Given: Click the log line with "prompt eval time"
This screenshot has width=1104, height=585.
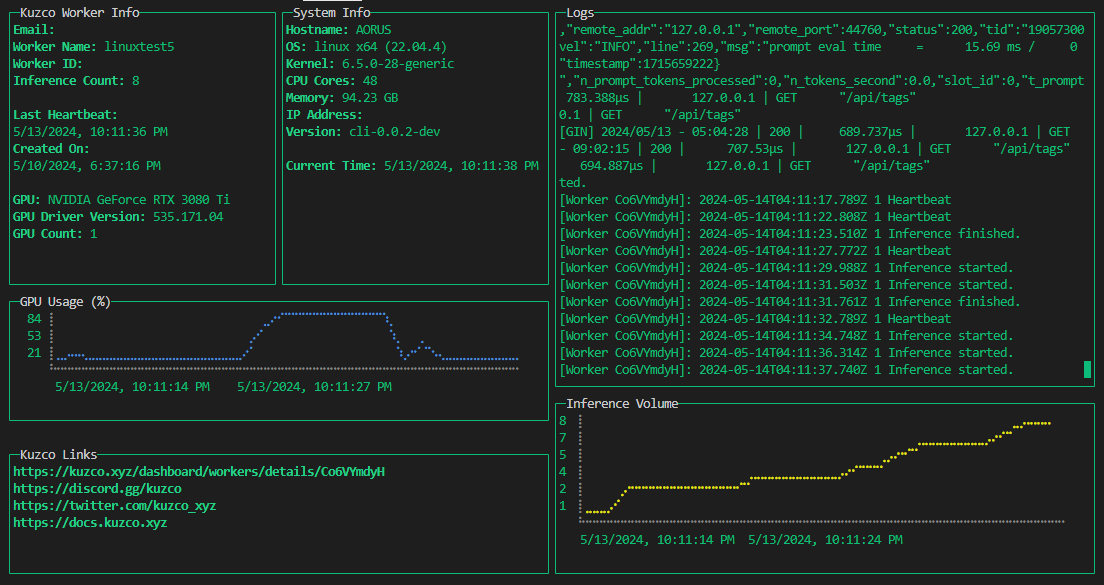Looking at the screenshot, I should [x=818, y=46].
